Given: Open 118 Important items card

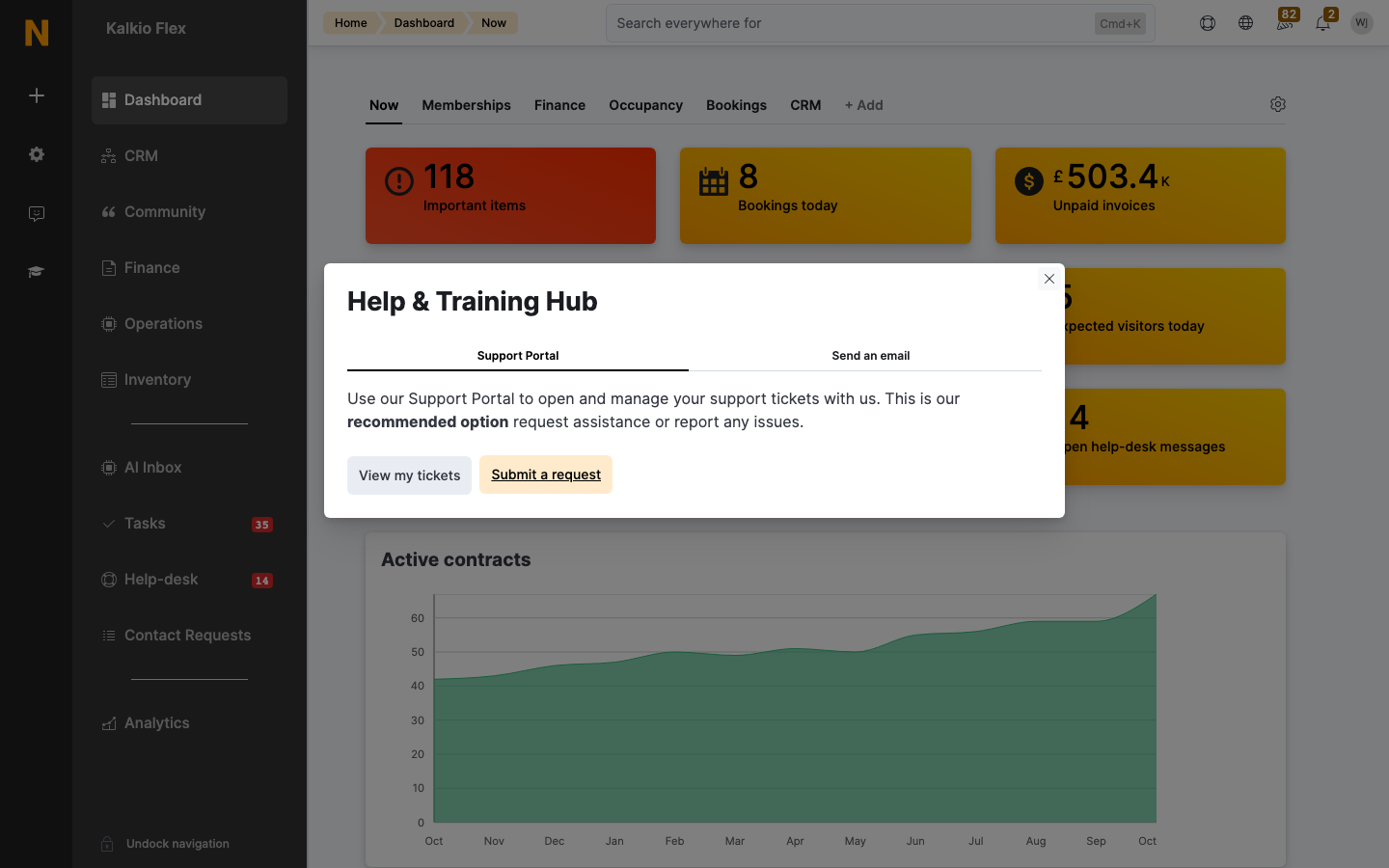Looking at the screenshot, I should tap(510, 196).
